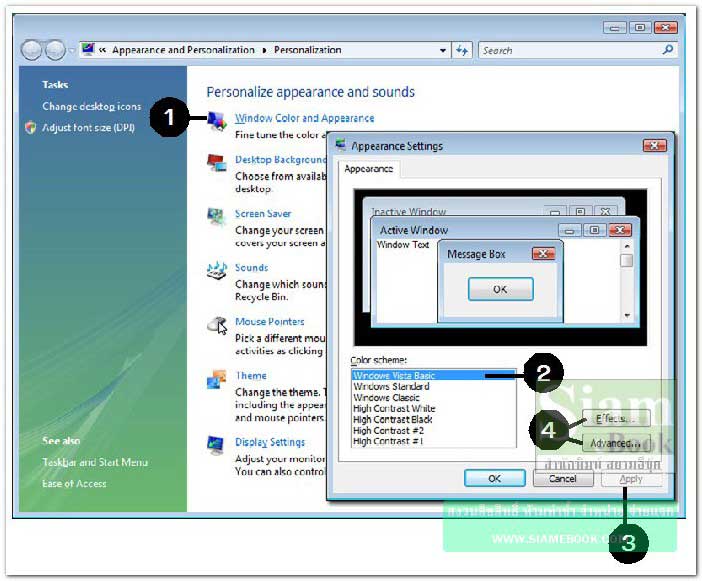Screen dimensions: 702x581
Task: Open the Theme link
Action: [251, 376]
